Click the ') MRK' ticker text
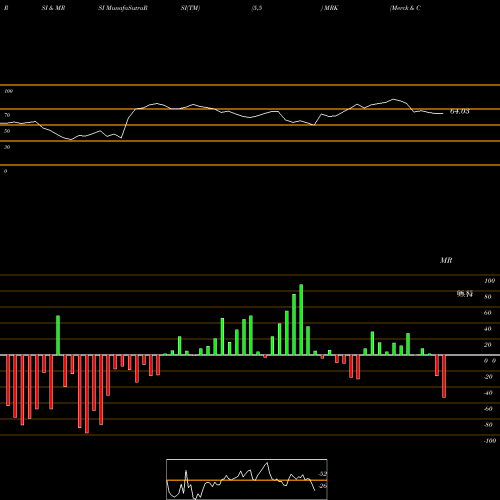 329,8
